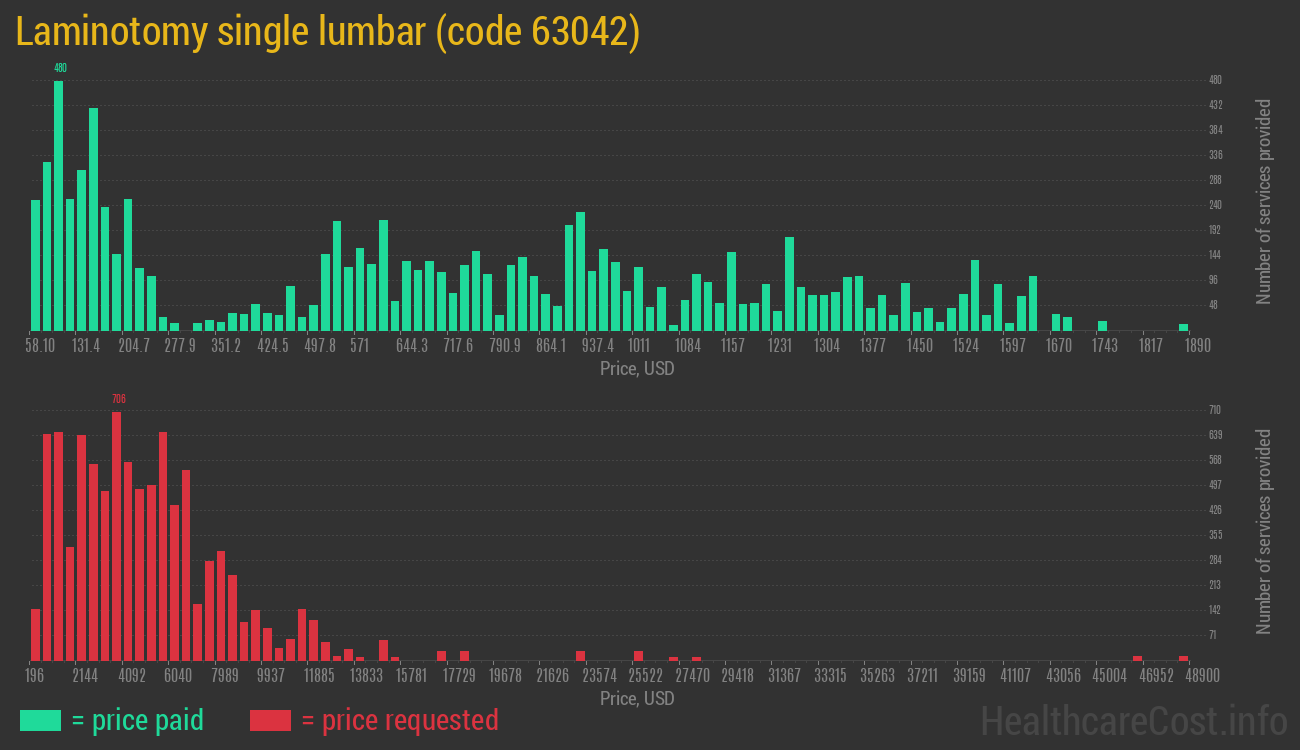Screen dimensions: 1300x750
Task: Click the rightmost red bar near 48900
Action: (1183, 658)
